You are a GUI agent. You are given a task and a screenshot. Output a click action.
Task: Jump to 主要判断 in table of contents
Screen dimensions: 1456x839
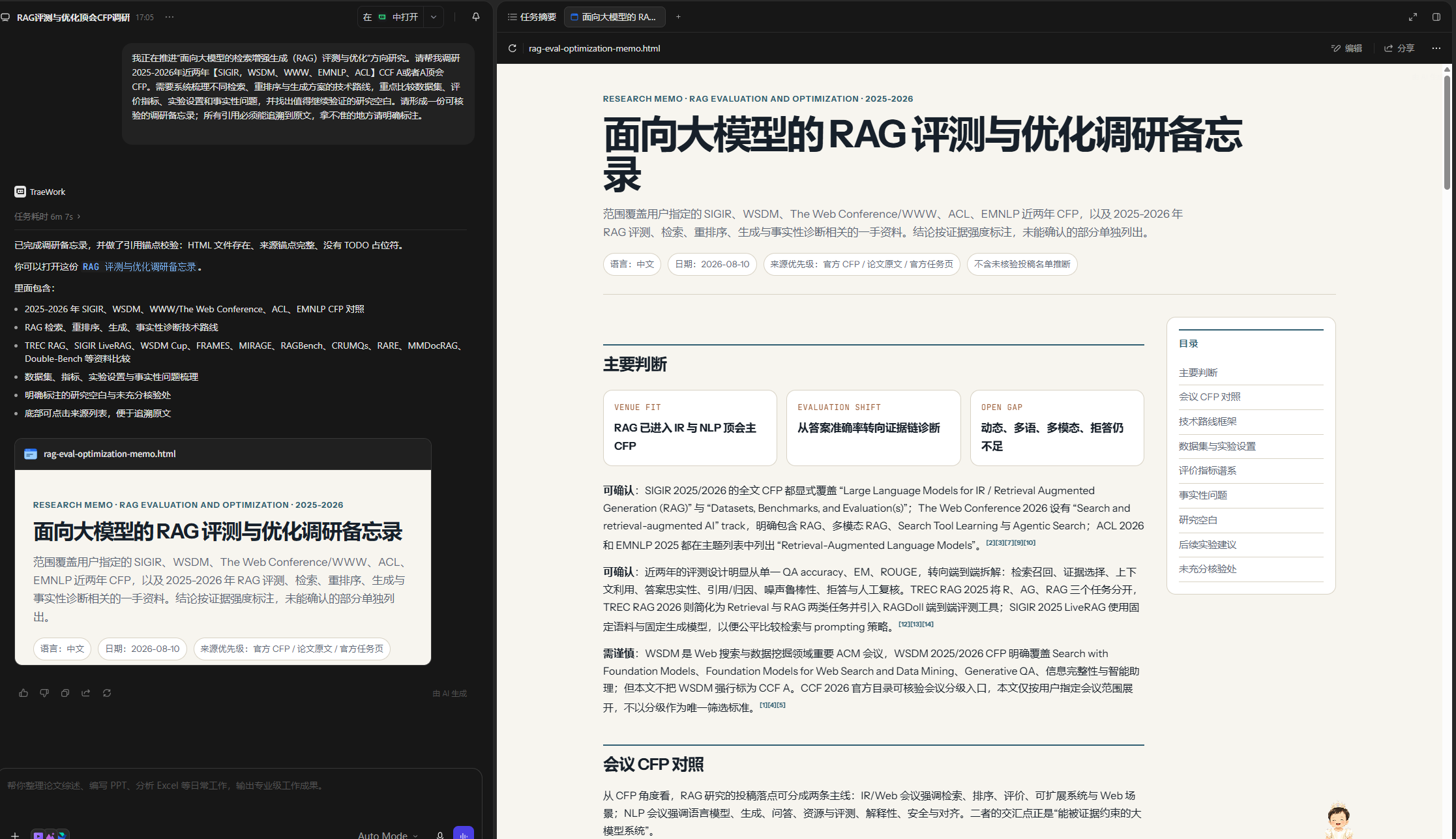point(1198,373)
